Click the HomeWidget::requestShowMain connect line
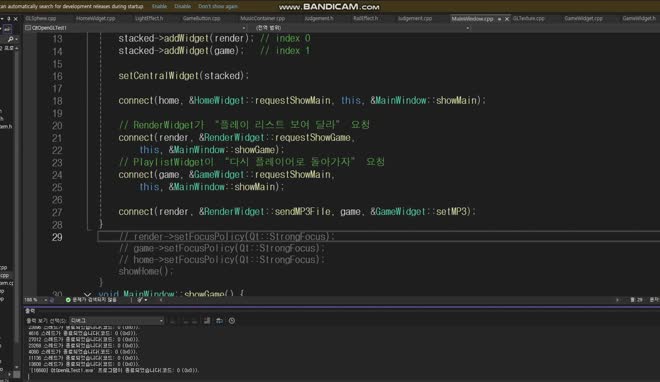 tap(302, 101)
